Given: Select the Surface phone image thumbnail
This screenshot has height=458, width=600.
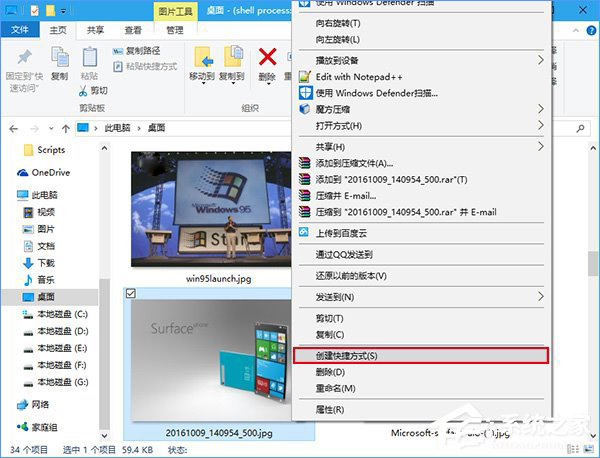Looking at the screenshot, I should tap(211, 360).
